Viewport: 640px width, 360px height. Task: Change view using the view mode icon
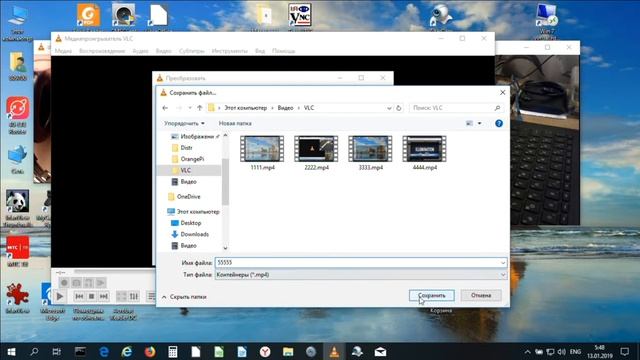(x=469, y=123)
